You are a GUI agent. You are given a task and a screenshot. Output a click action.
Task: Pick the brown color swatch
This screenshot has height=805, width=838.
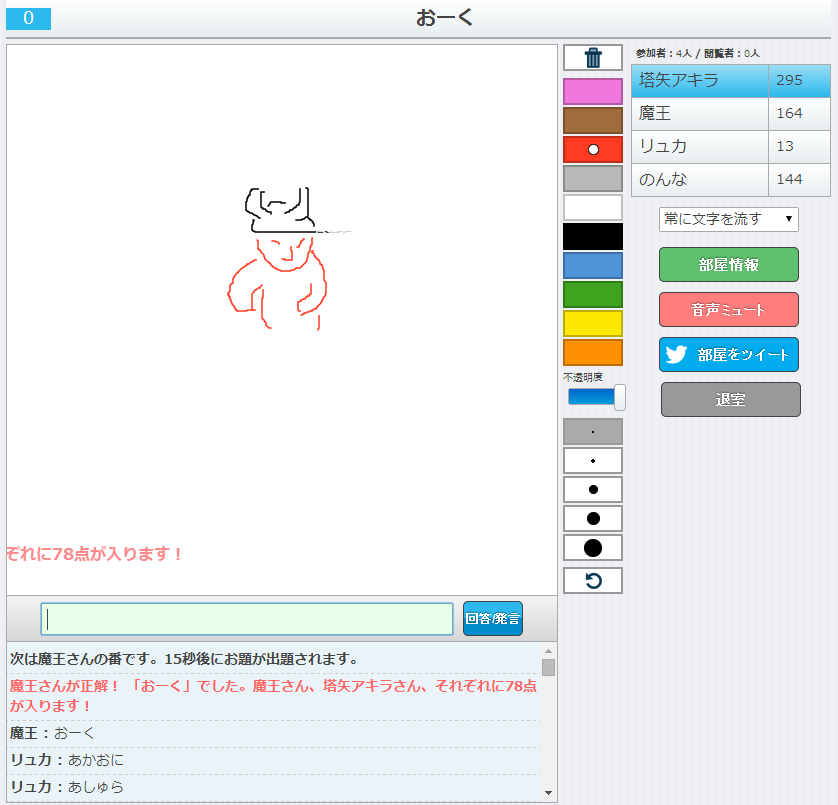(593, 120)
